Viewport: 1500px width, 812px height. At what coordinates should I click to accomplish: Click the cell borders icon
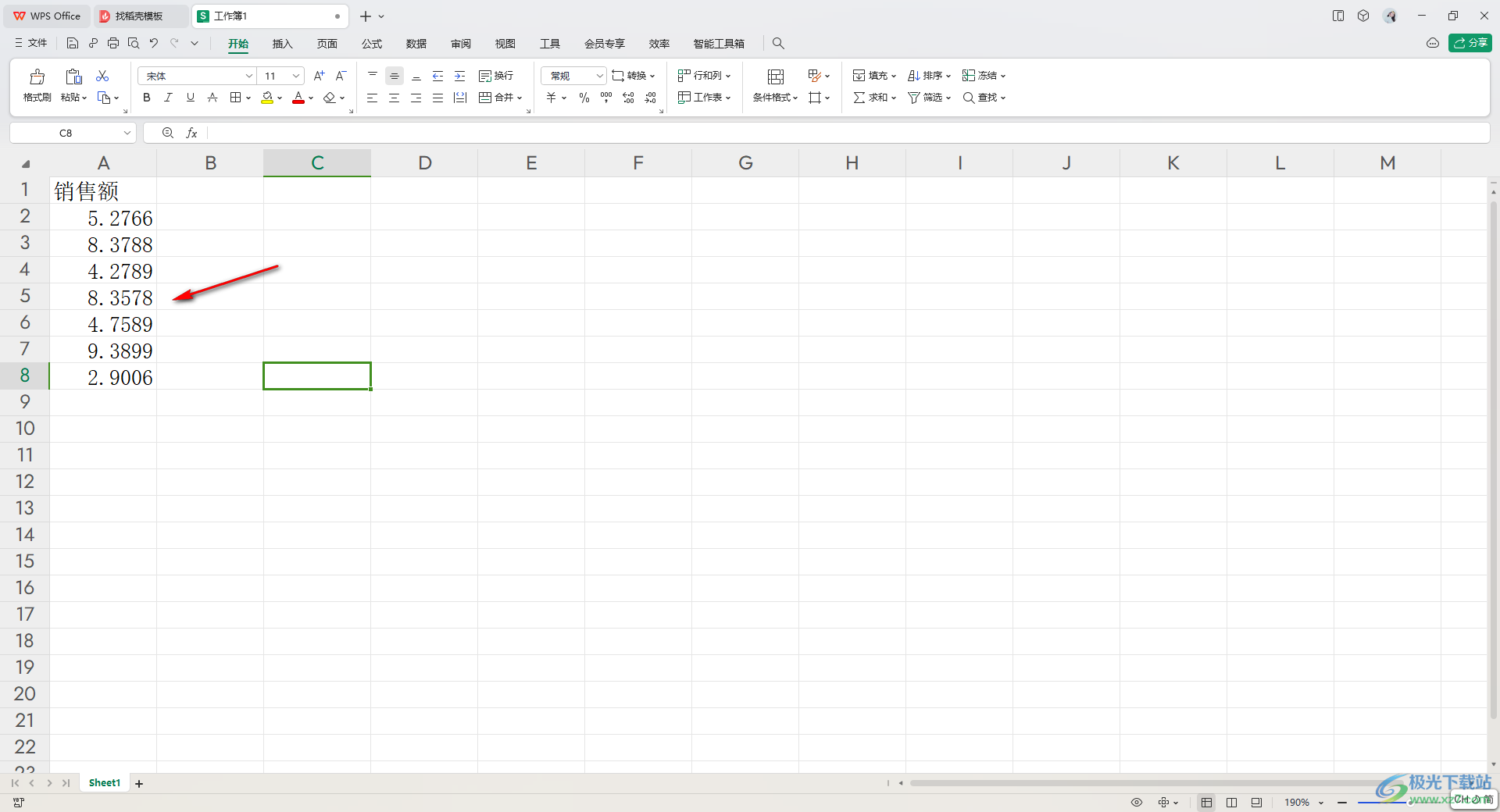tap(235, 98)
